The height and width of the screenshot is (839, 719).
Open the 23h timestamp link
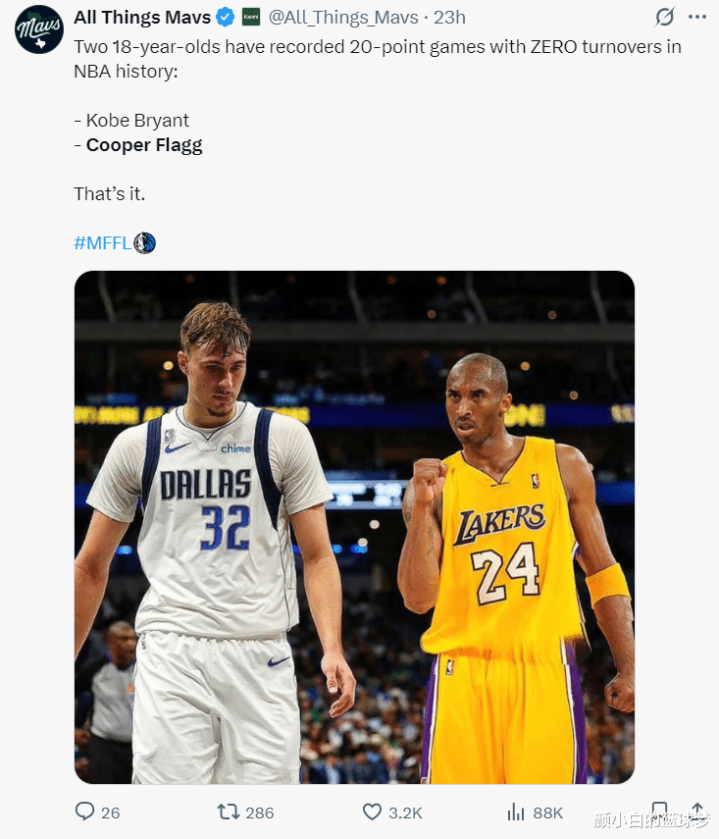(x=449, y=18)
